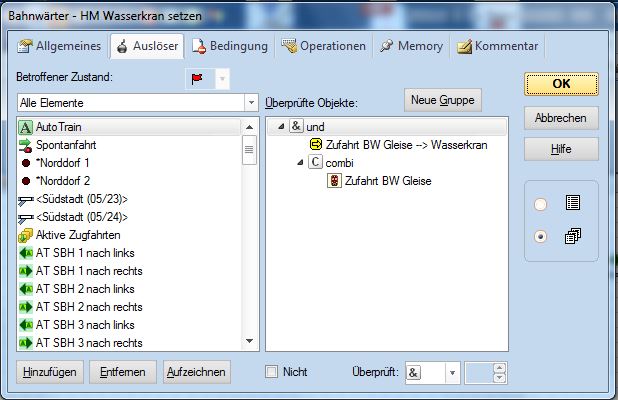Click the combi group icon
This screenshot has height=400, width=618.
(315, 163)
